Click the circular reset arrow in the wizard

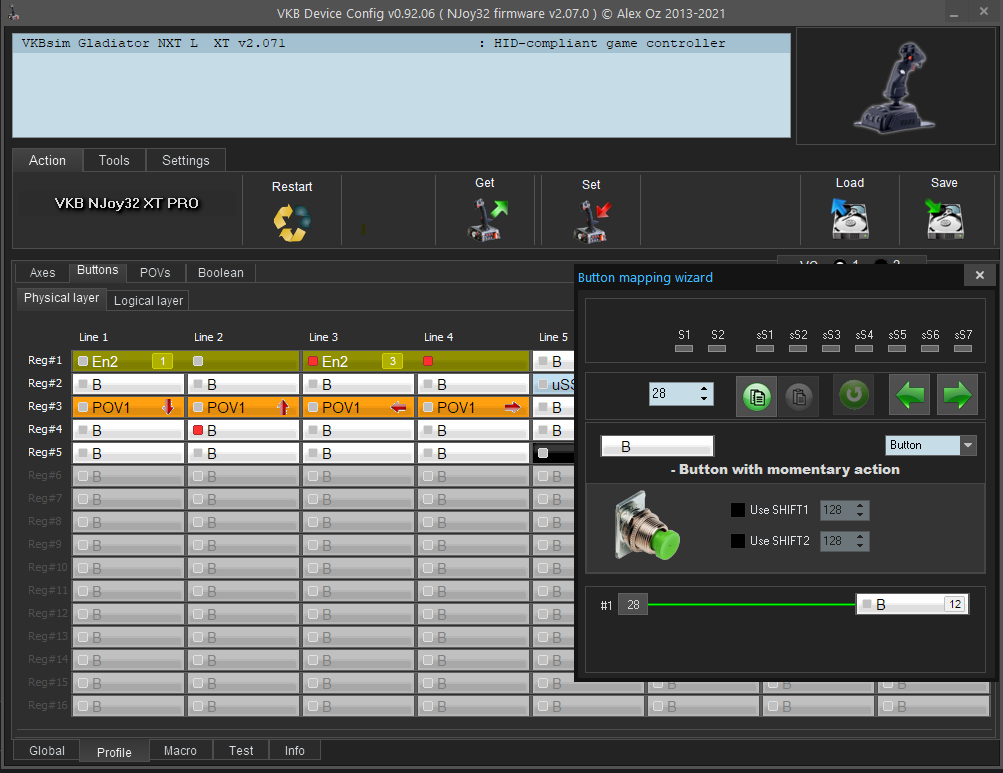click(x=853, y=395)
